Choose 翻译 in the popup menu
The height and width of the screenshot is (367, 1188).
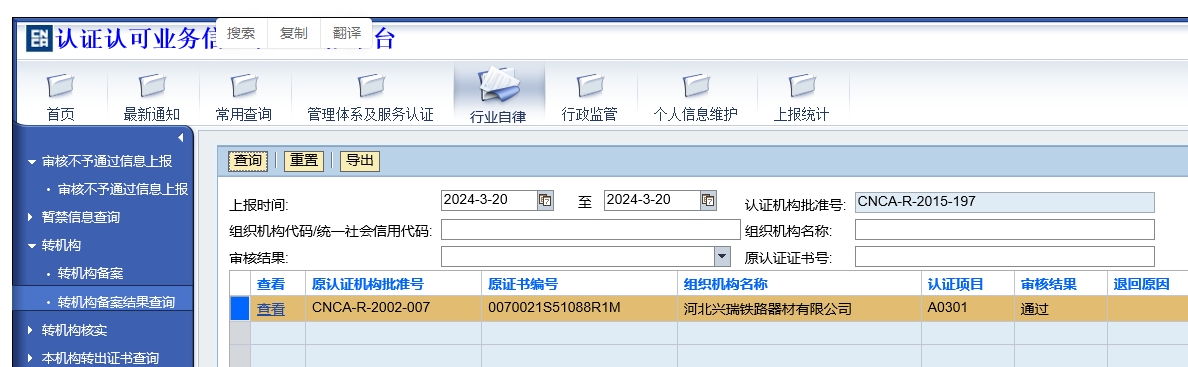click(346, 33)
